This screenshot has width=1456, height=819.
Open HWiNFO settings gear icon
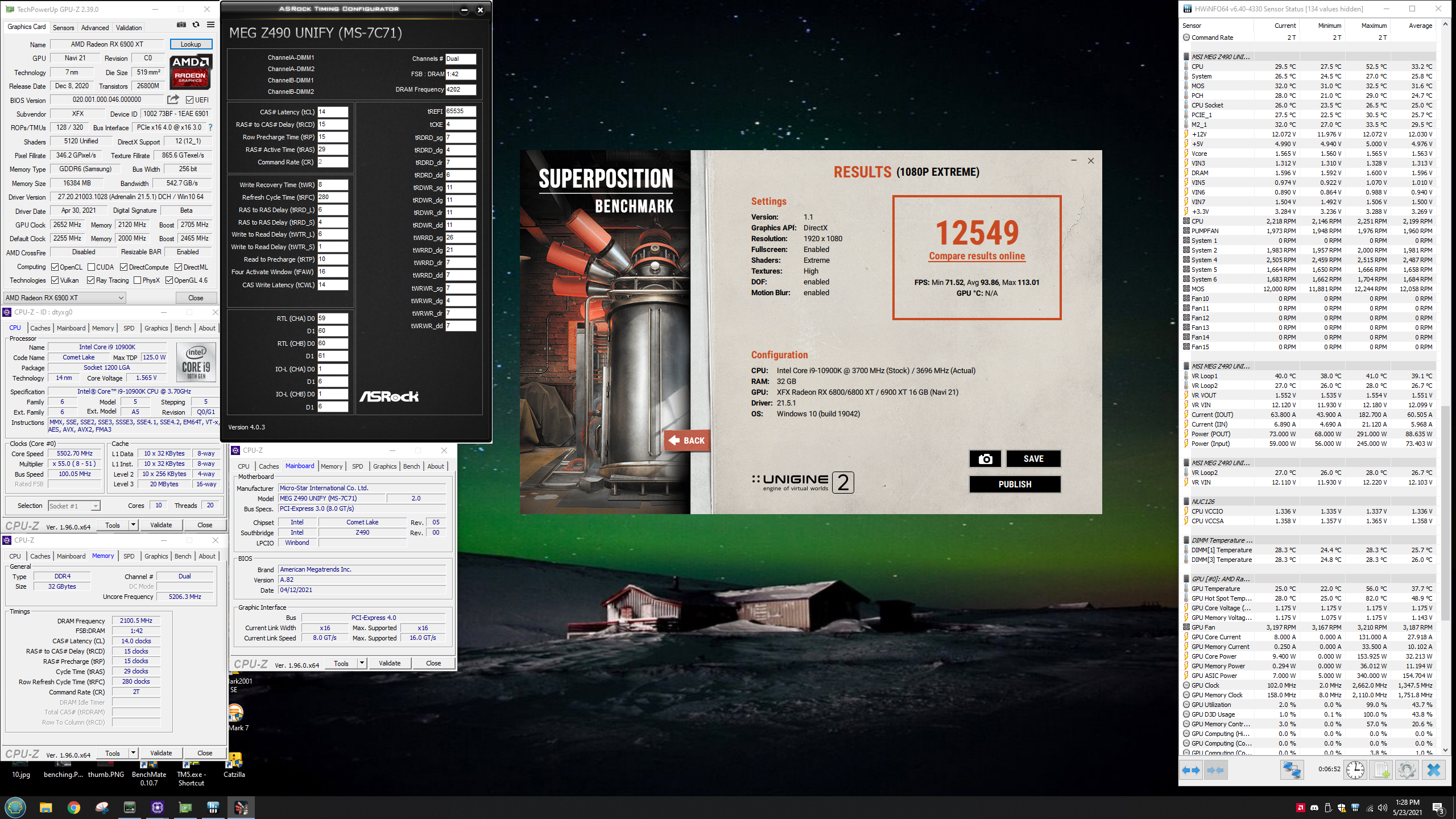(1407, 770)
